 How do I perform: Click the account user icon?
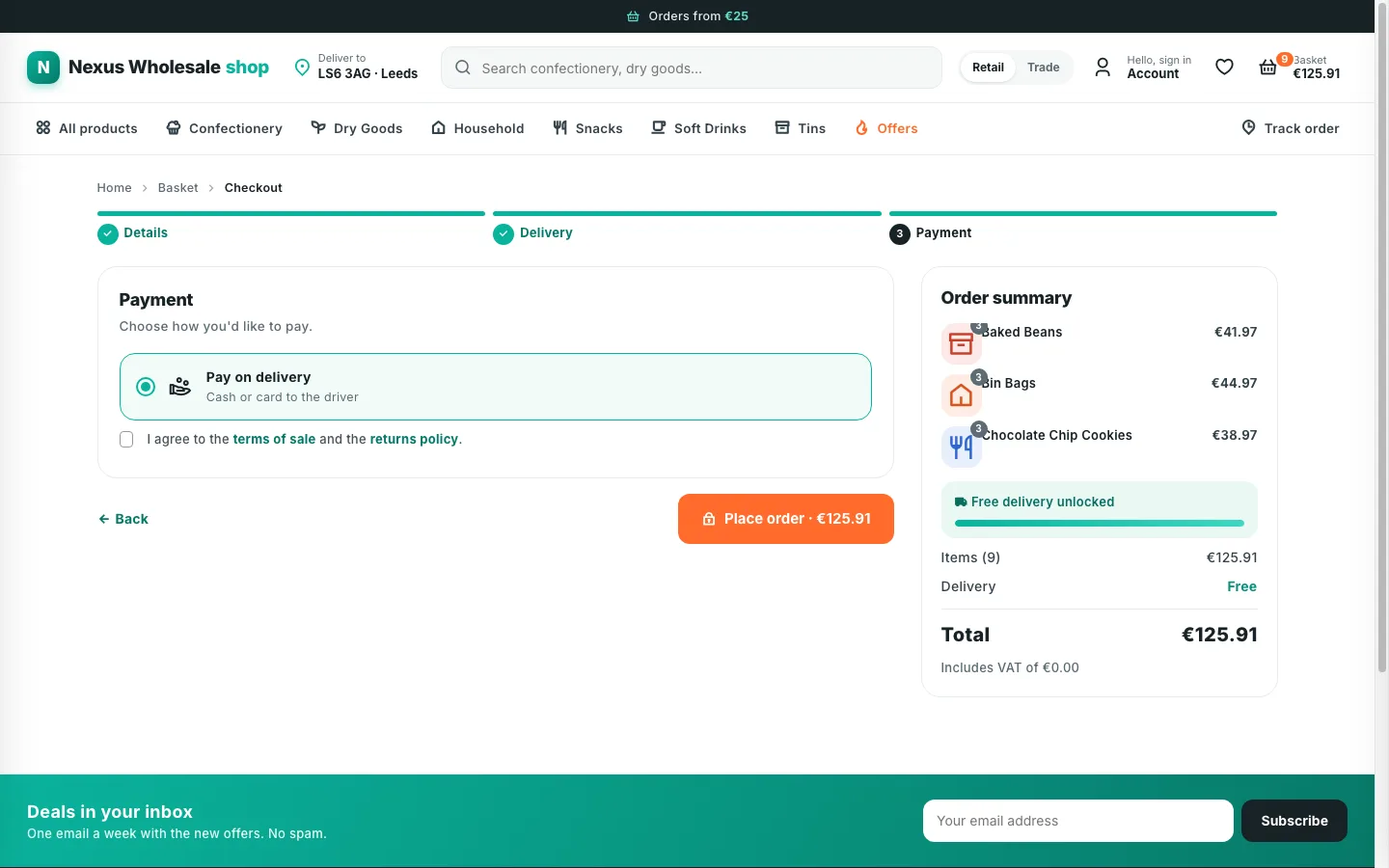pyautogui.click(x=1103, y=68)
